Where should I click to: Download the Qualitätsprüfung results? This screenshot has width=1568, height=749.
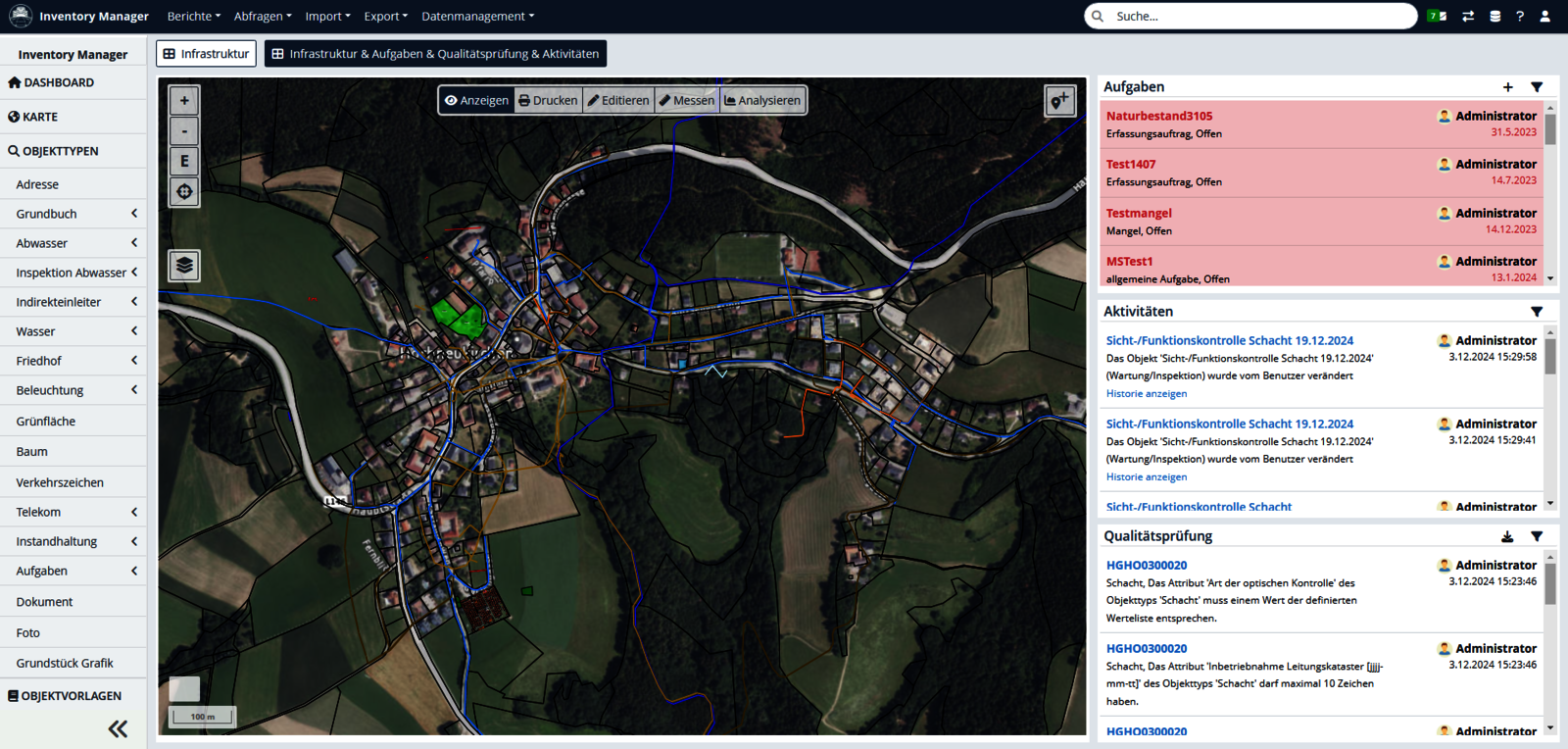(1507, 536)
